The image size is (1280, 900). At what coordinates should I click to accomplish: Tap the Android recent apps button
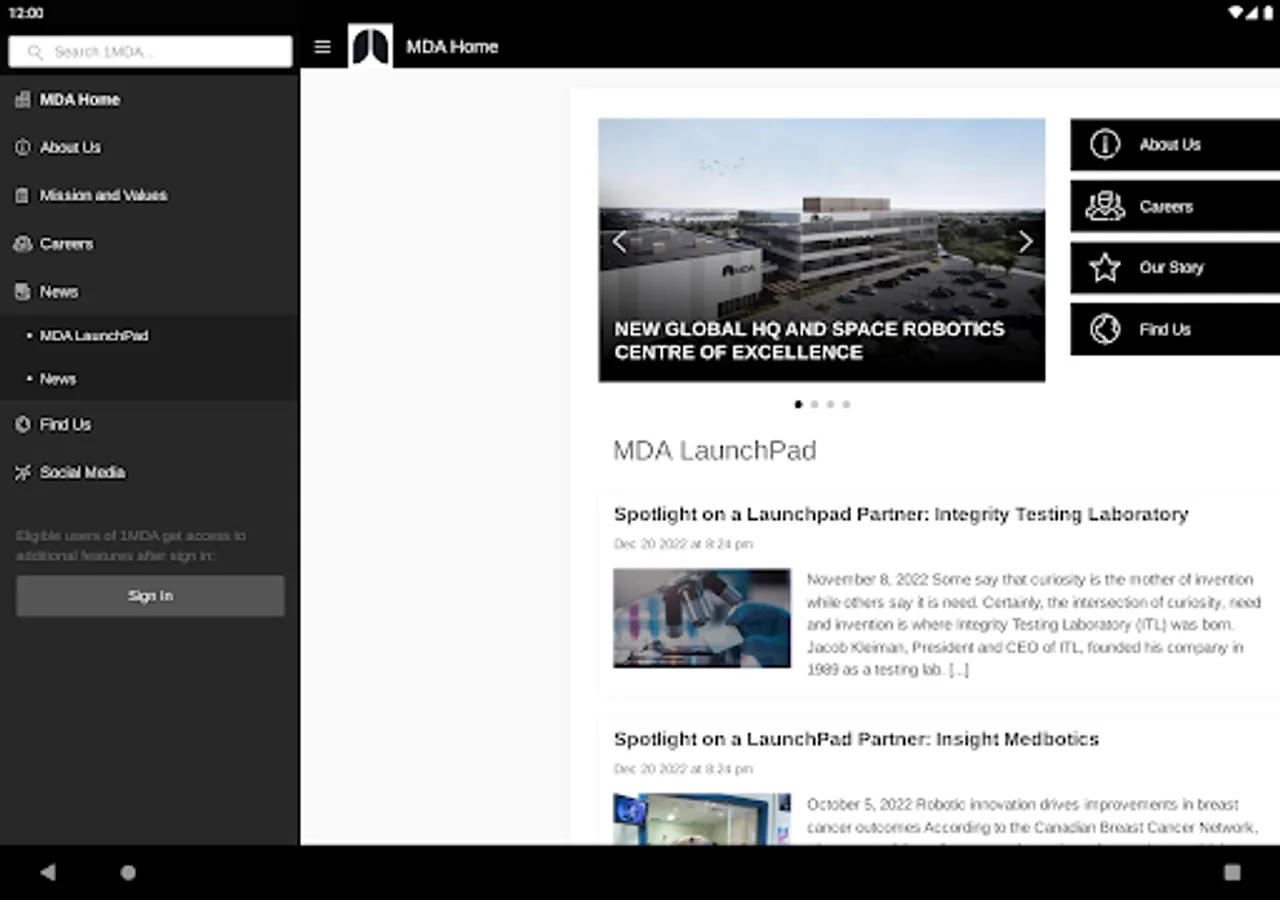1232,872
